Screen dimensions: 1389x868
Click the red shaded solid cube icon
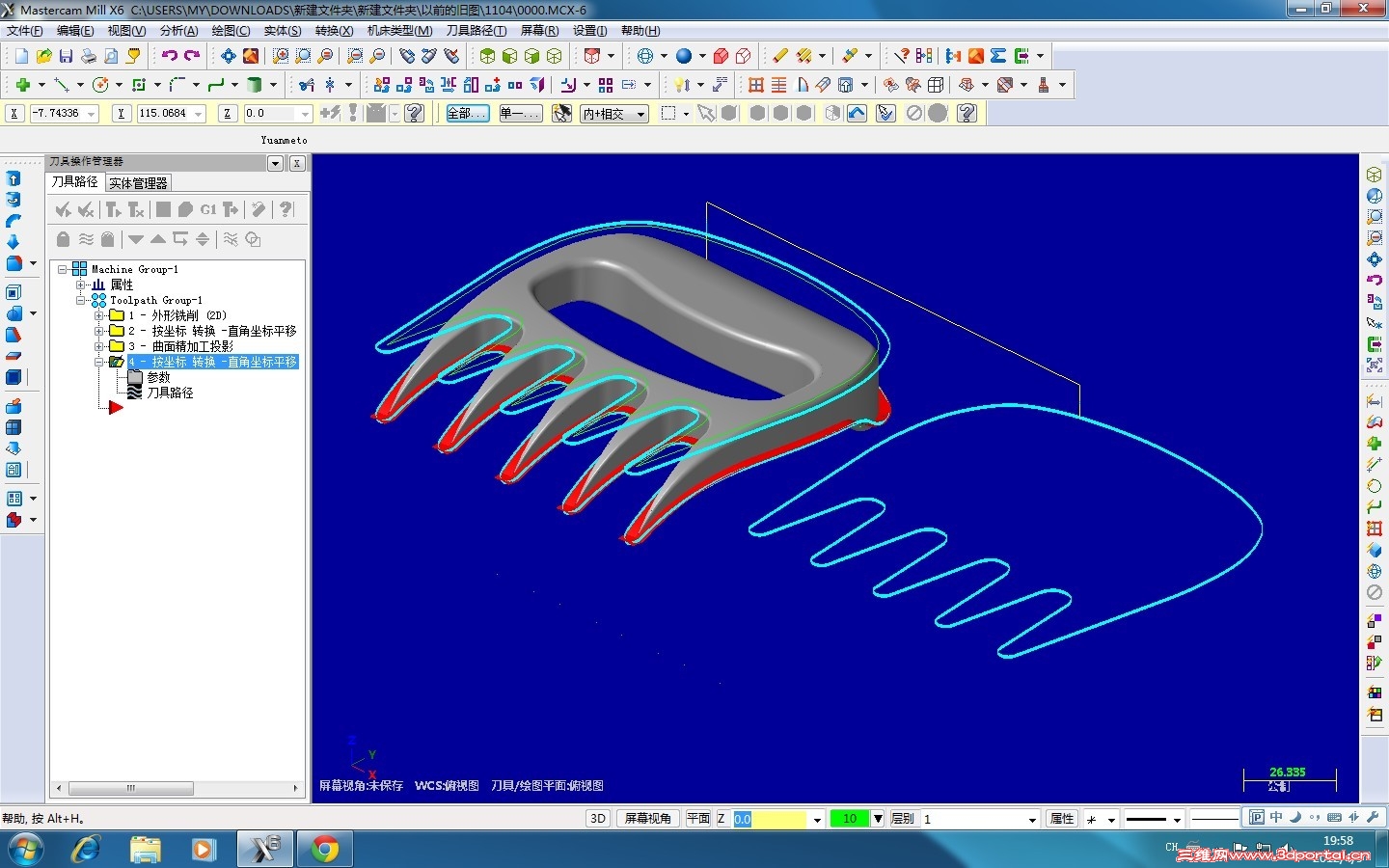click(x=721, y=56)
